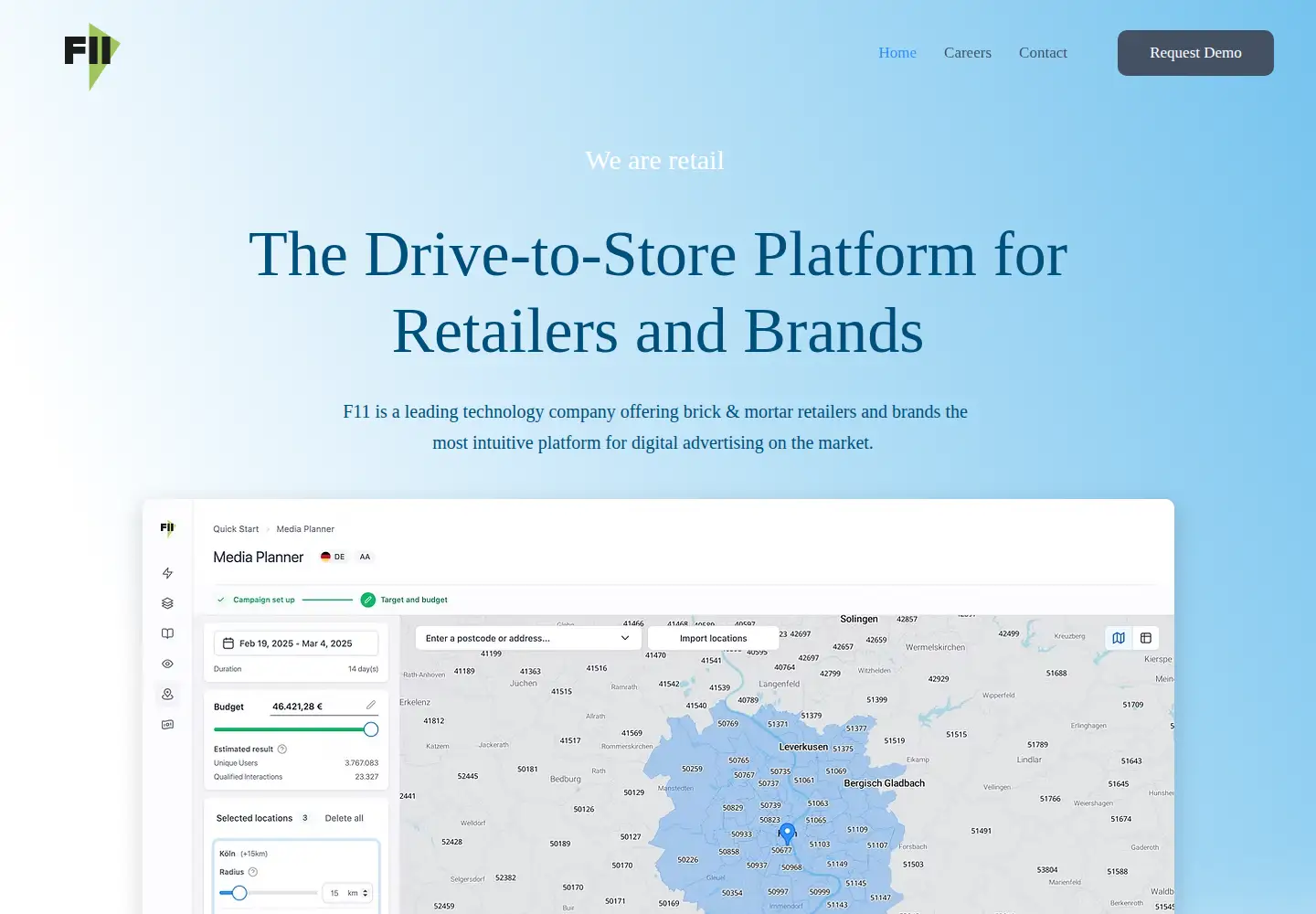Expand the postcode or address dropdown arrow

tap(625, 638)
